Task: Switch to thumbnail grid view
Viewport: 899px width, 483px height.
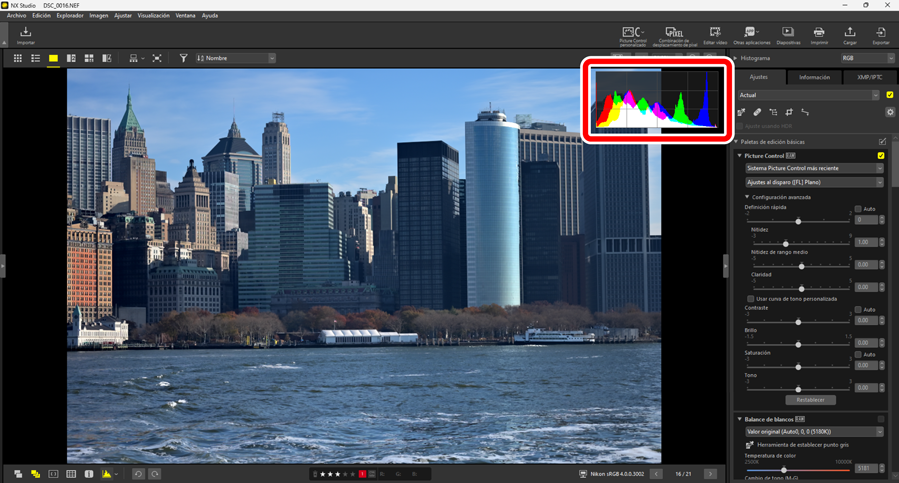Action: 17,59
